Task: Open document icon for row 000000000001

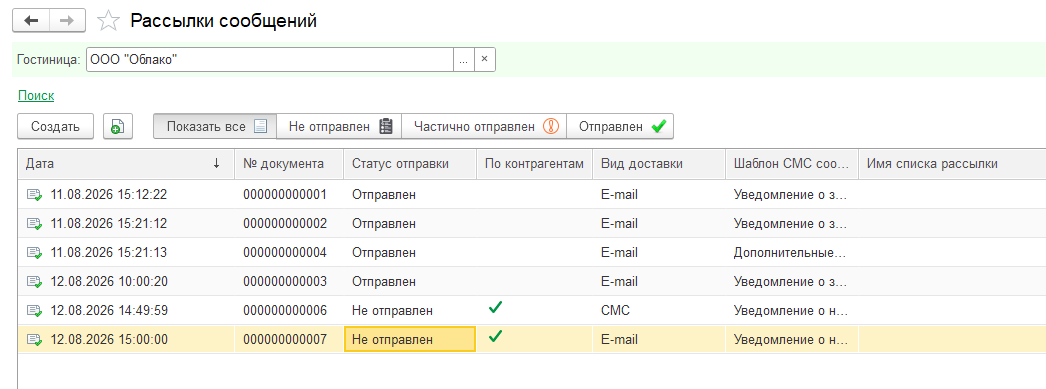Action: click(33, 195)
